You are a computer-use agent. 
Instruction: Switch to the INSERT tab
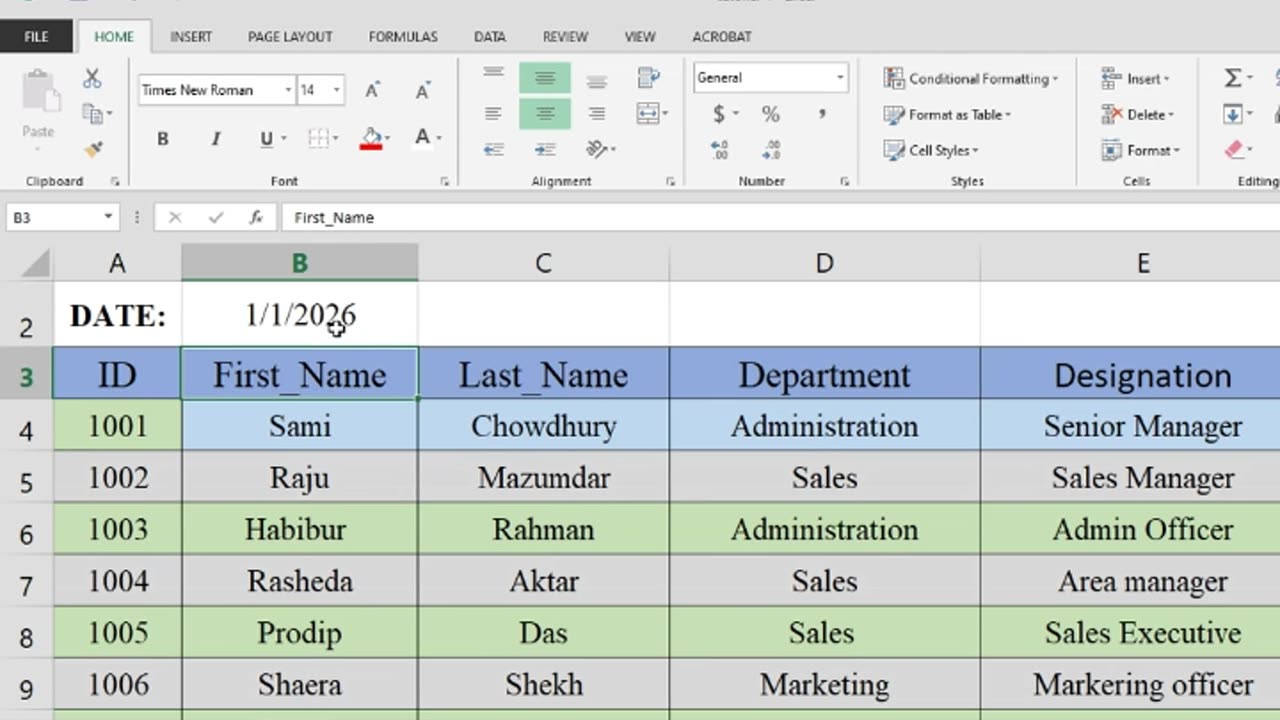pyautogui.click(x=191, y=36)
